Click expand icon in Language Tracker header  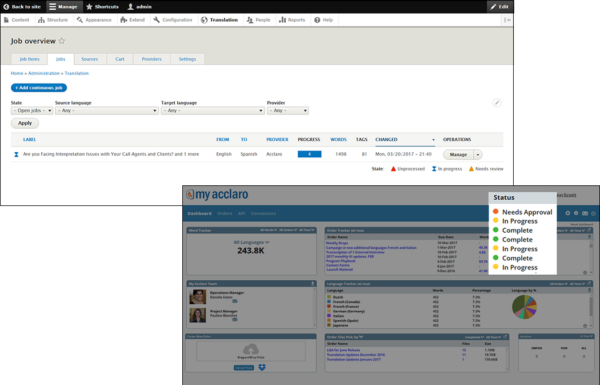click(589, 284)
